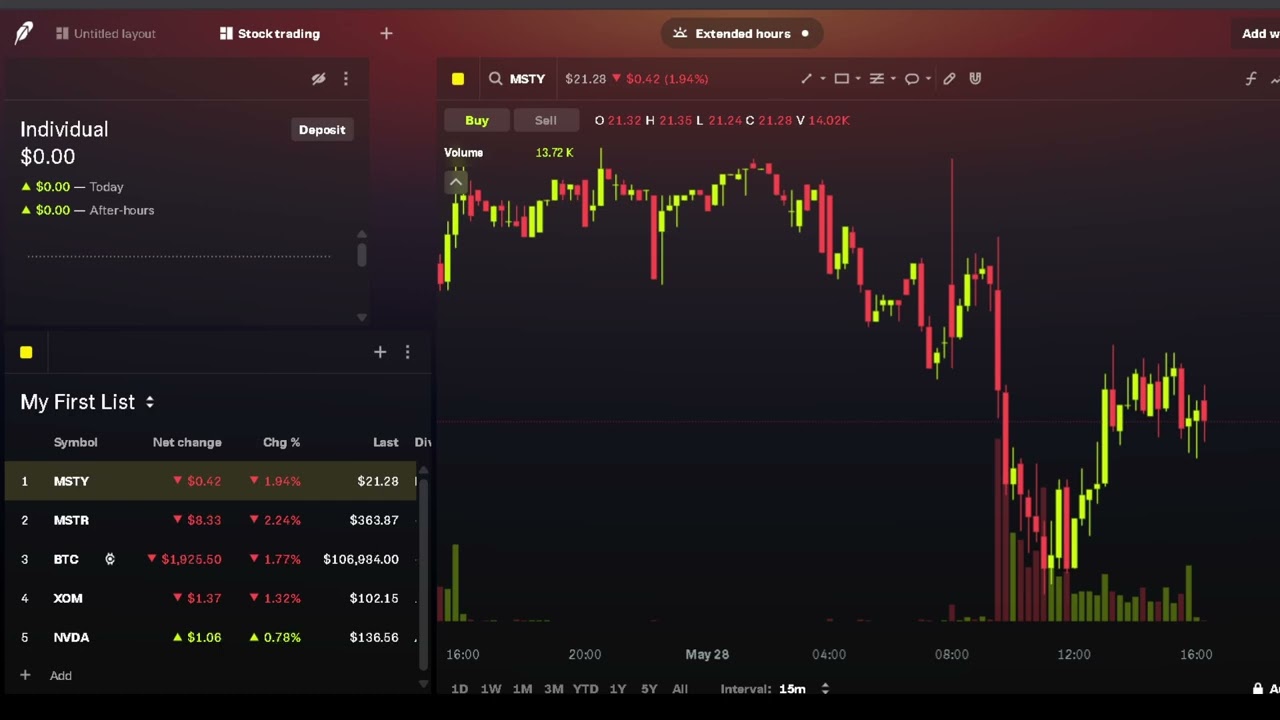Click the chart yellow link color square
The height and width of the screenshot is (720, 1280).
(458, 79)
